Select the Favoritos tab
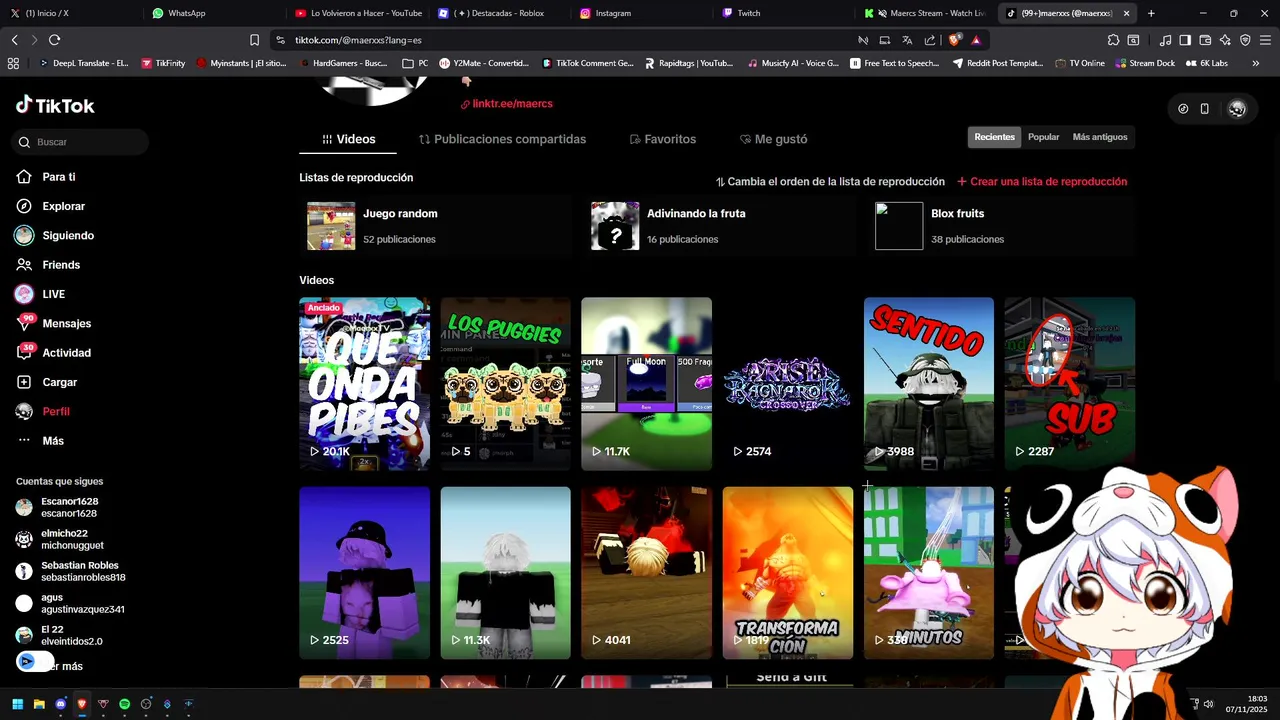Image resolution: width=1280 pixels, height=720 pixels. 662,139
